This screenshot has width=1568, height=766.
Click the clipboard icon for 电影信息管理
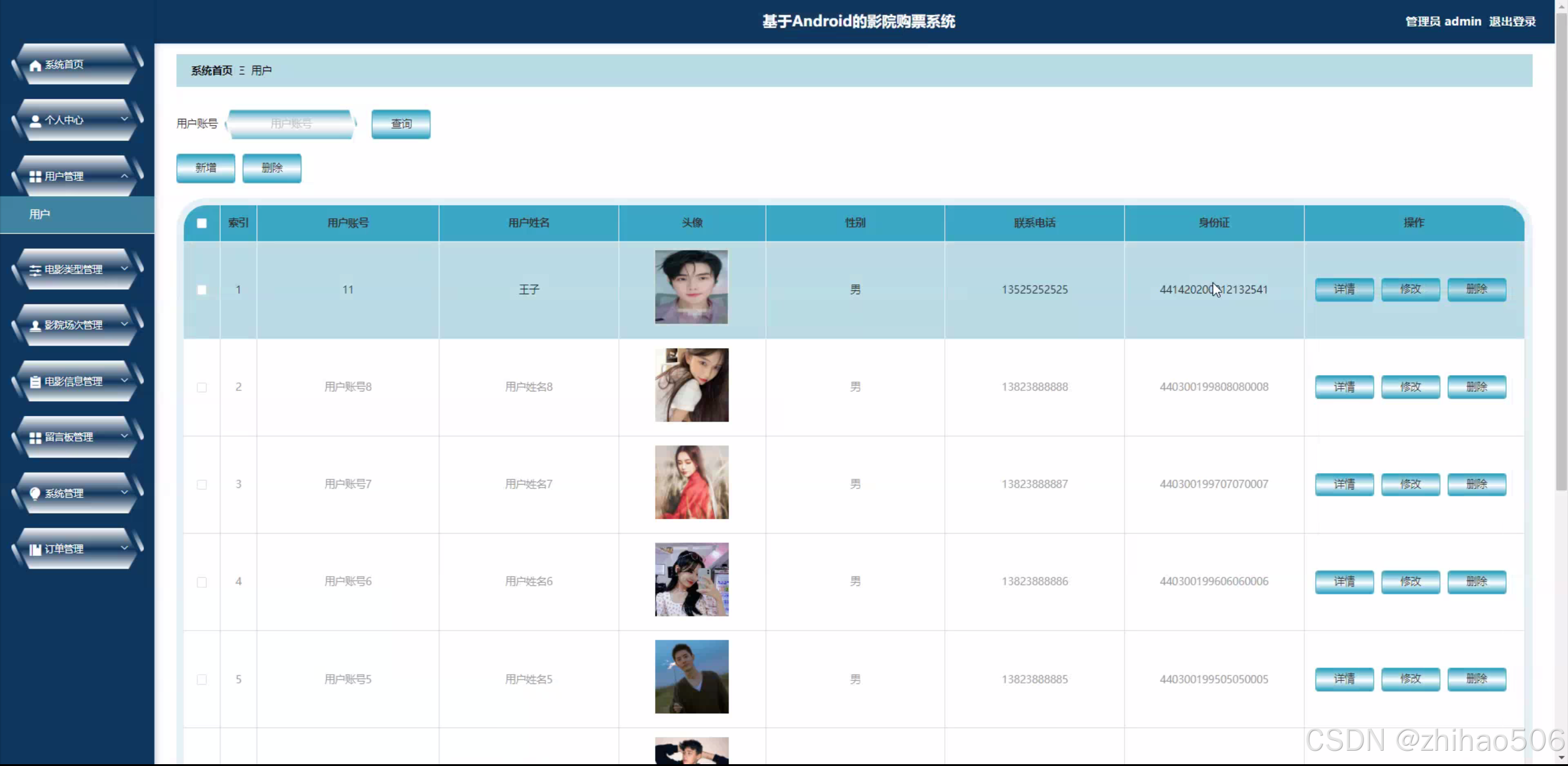(36, 382)
